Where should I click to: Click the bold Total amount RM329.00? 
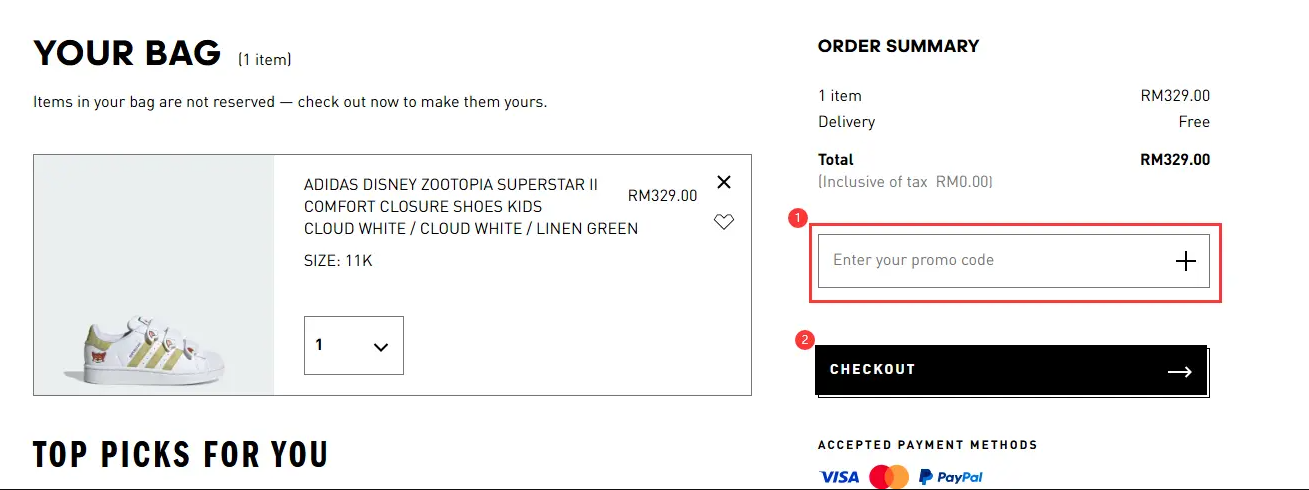tap(1175, 159)
